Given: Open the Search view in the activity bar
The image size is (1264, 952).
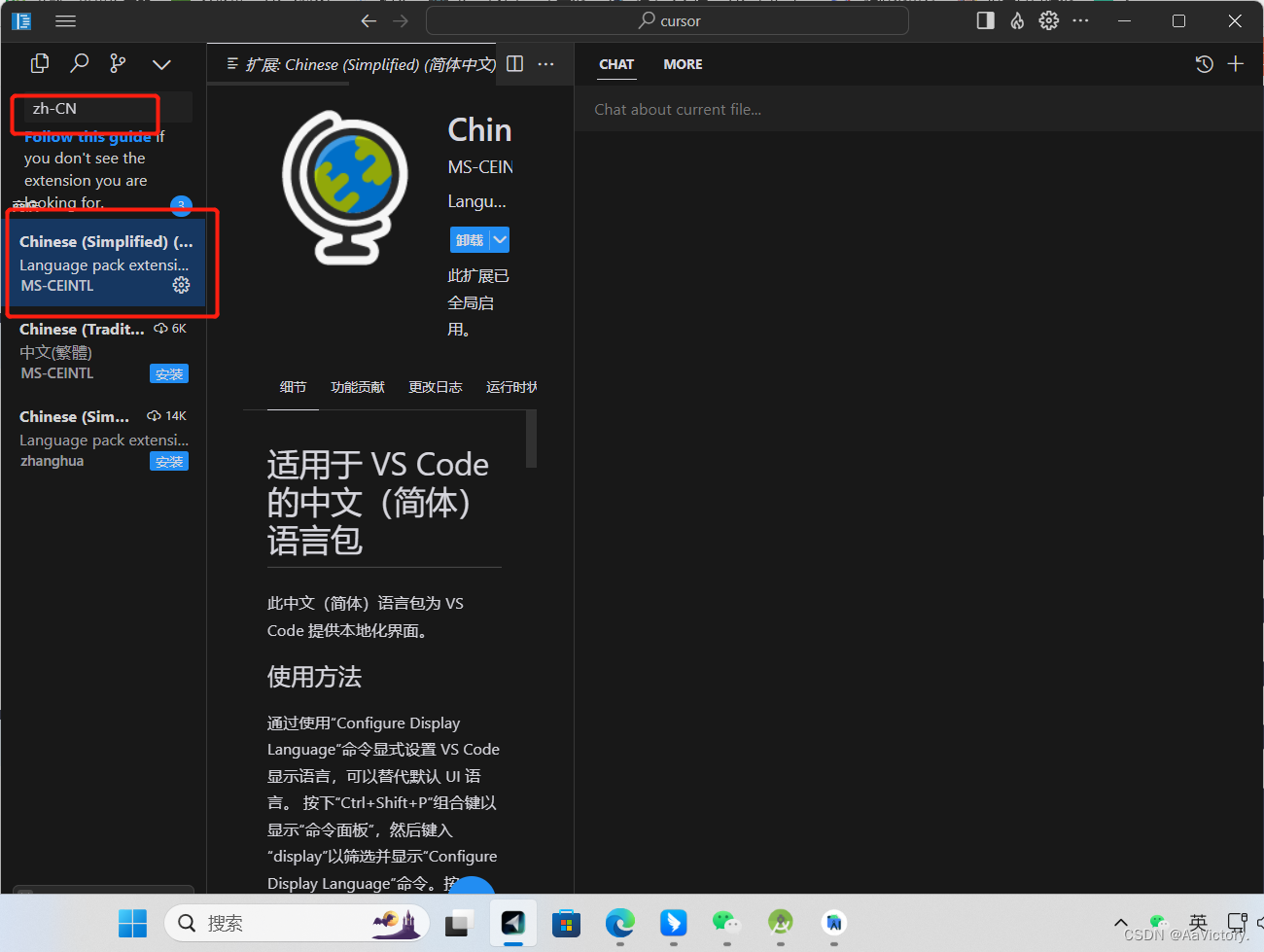Looking at the screenshot, I should [x=79, y=64].
